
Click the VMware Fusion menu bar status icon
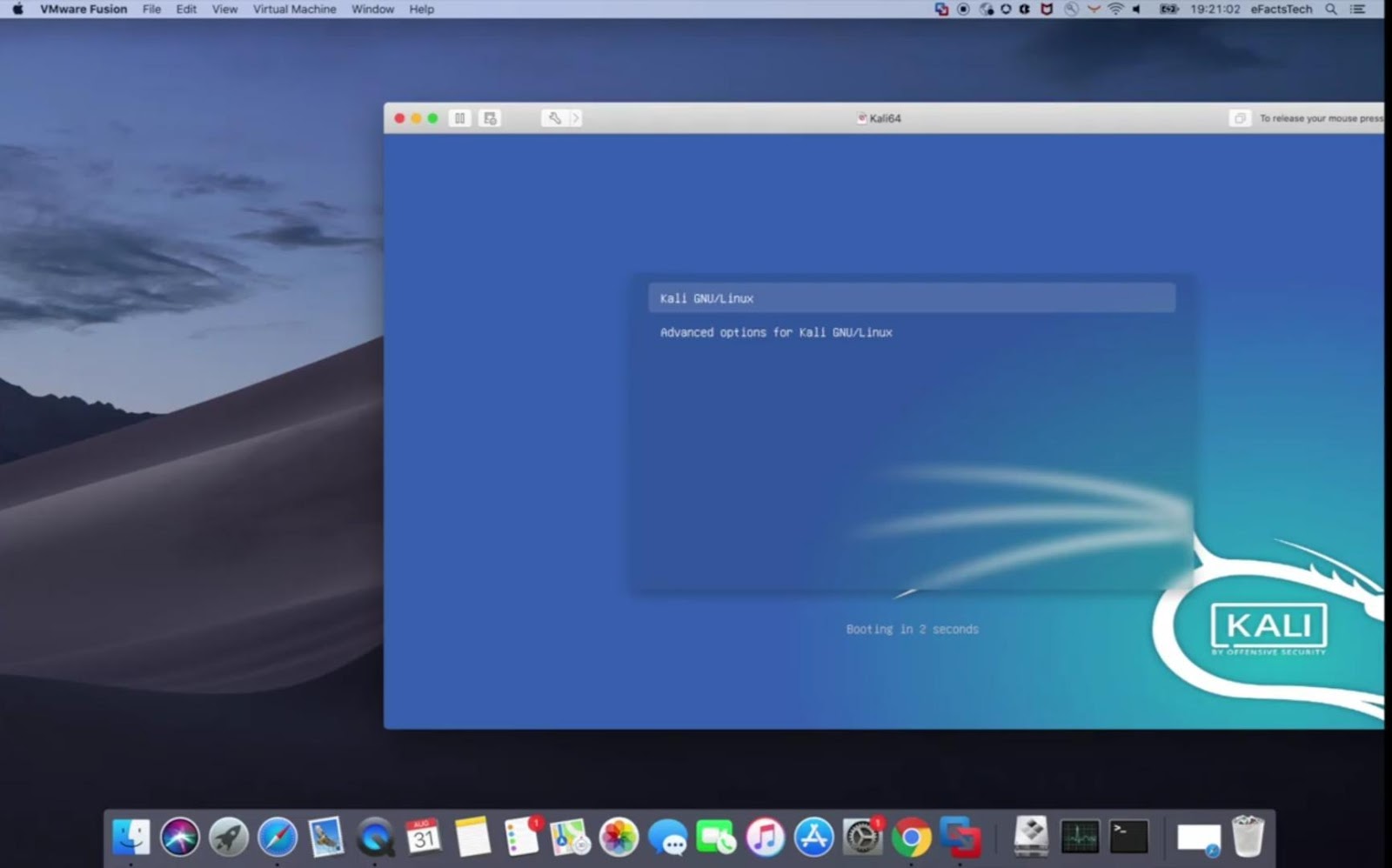click(941, 9)
